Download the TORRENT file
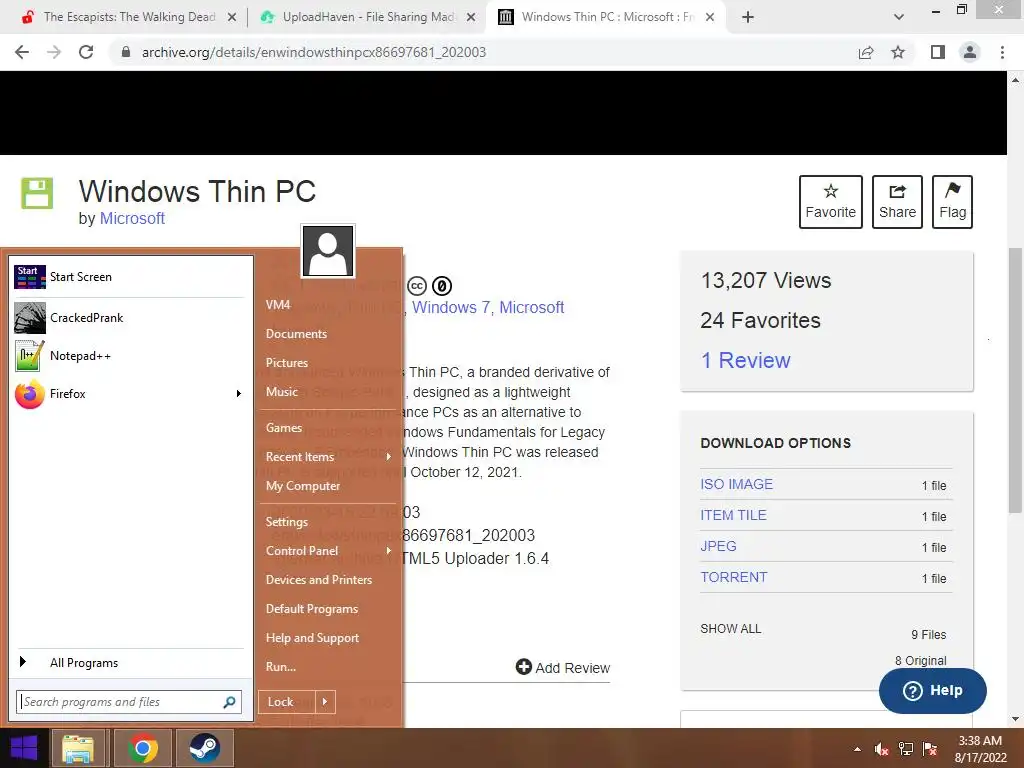The image size is (1024, 768). point(734,577)
